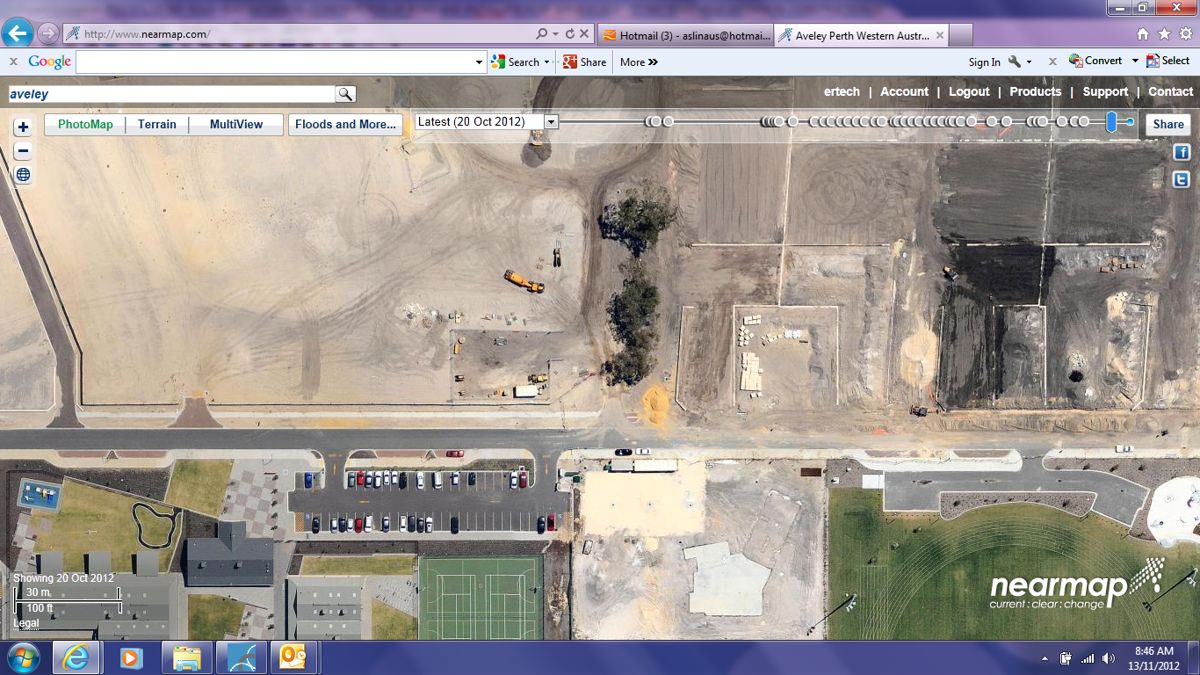
Task: Switch to the Hotmail (3) browser tab
Action: (x=687, y=35)
